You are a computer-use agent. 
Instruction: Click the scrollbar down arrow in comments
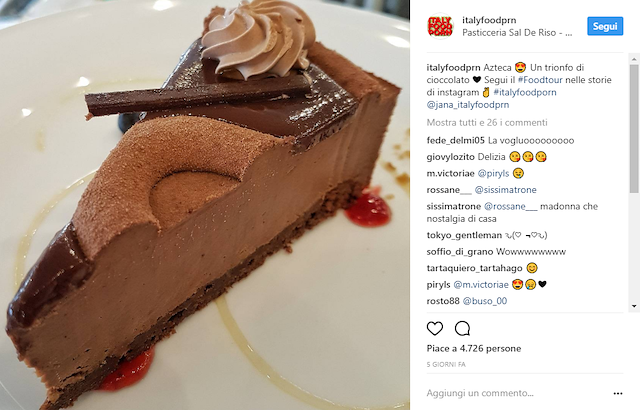[634, 306]
